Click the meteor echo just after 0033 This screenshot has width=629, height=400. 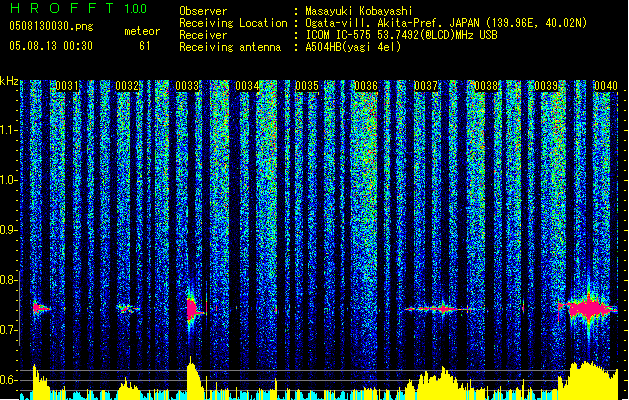tap(193, 309)
